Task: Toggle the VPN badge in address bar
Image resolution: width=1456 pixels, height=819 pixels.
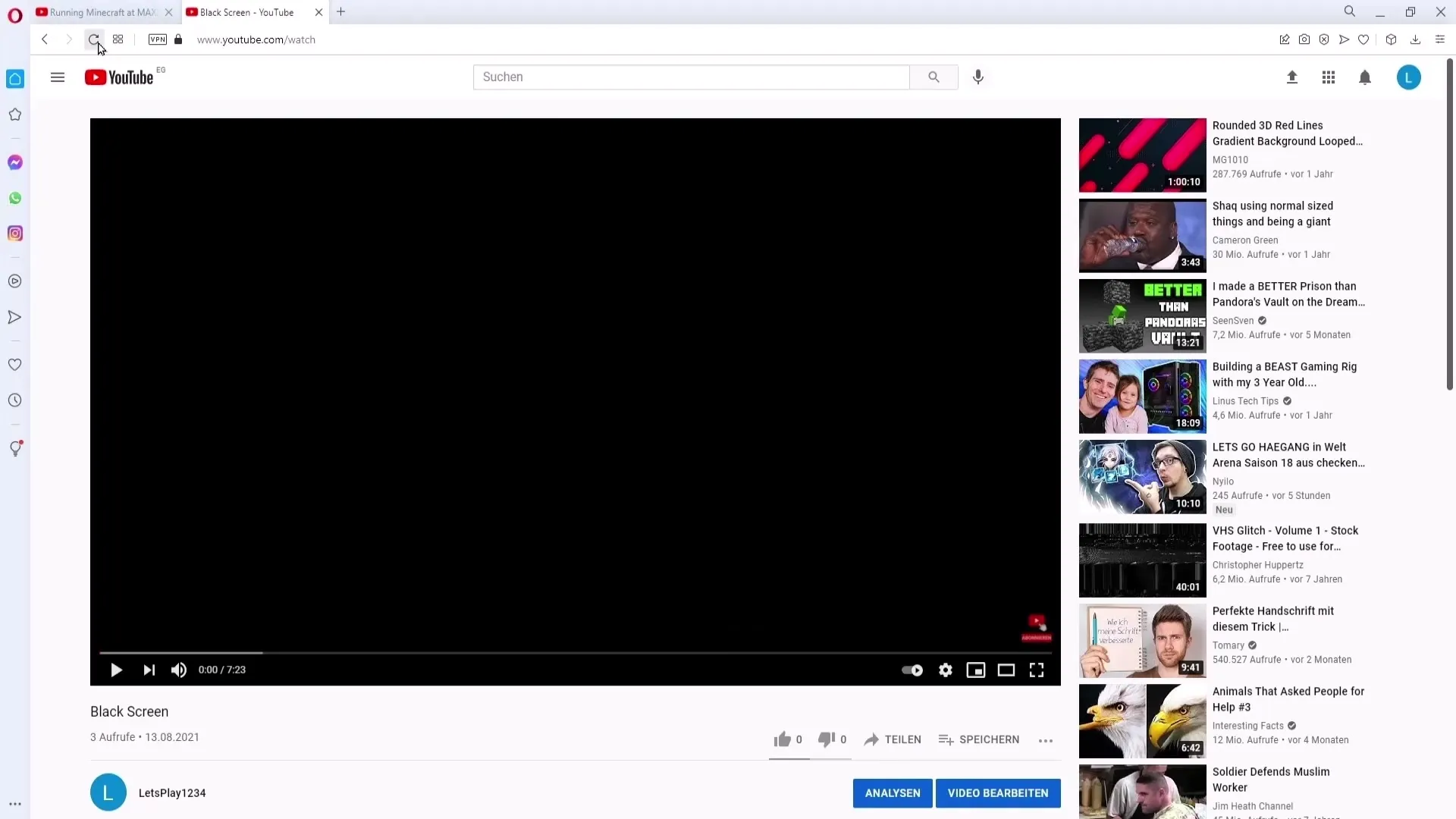Action: pos(158,39)
